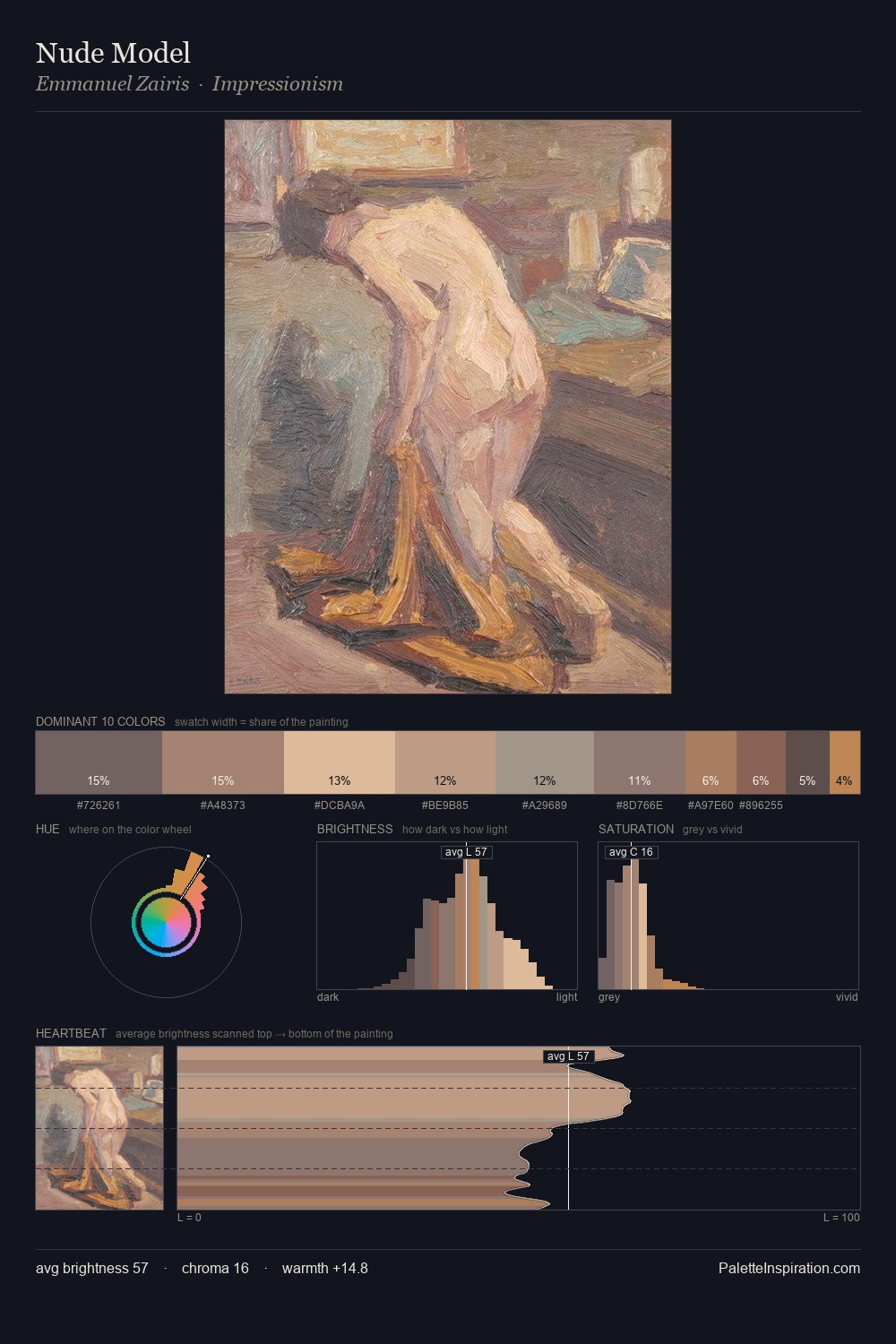Click the saturation histogram tallest bar

[x=634, y=924]
